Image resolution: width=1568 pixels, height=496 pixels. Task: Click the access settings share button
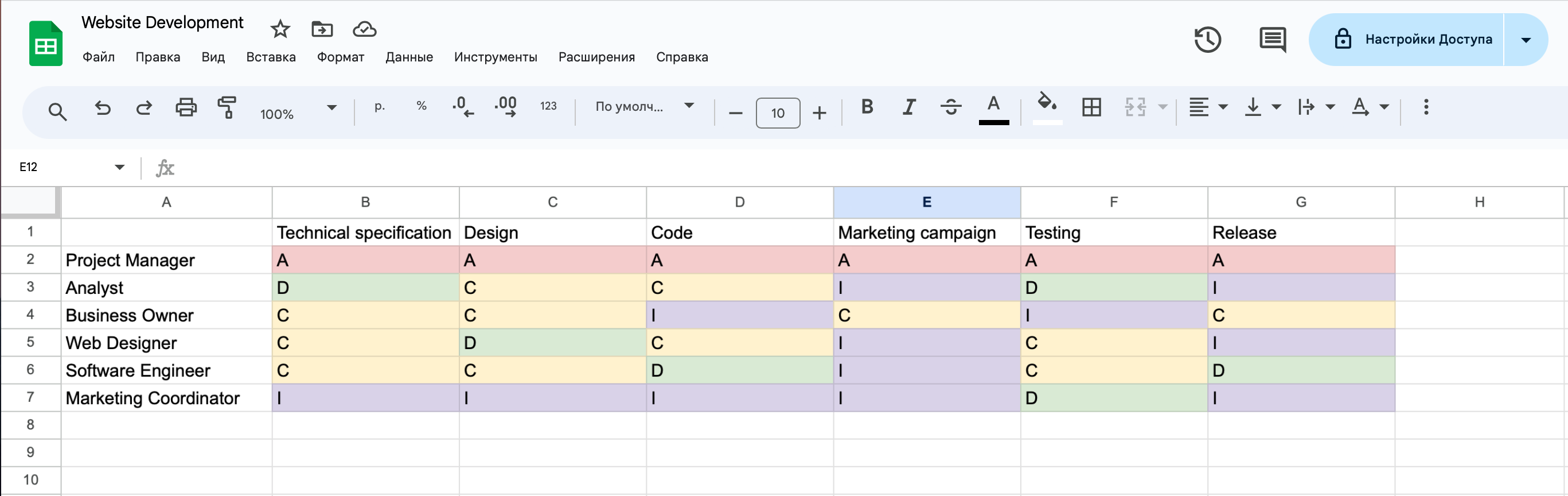[1406, 40]
